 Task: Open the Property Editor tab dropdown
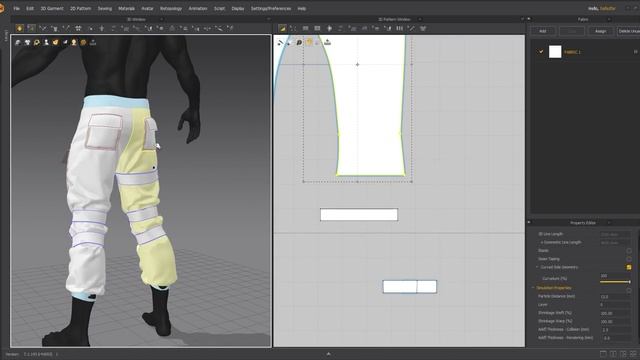pyautogui.click(x=609, y=223)
